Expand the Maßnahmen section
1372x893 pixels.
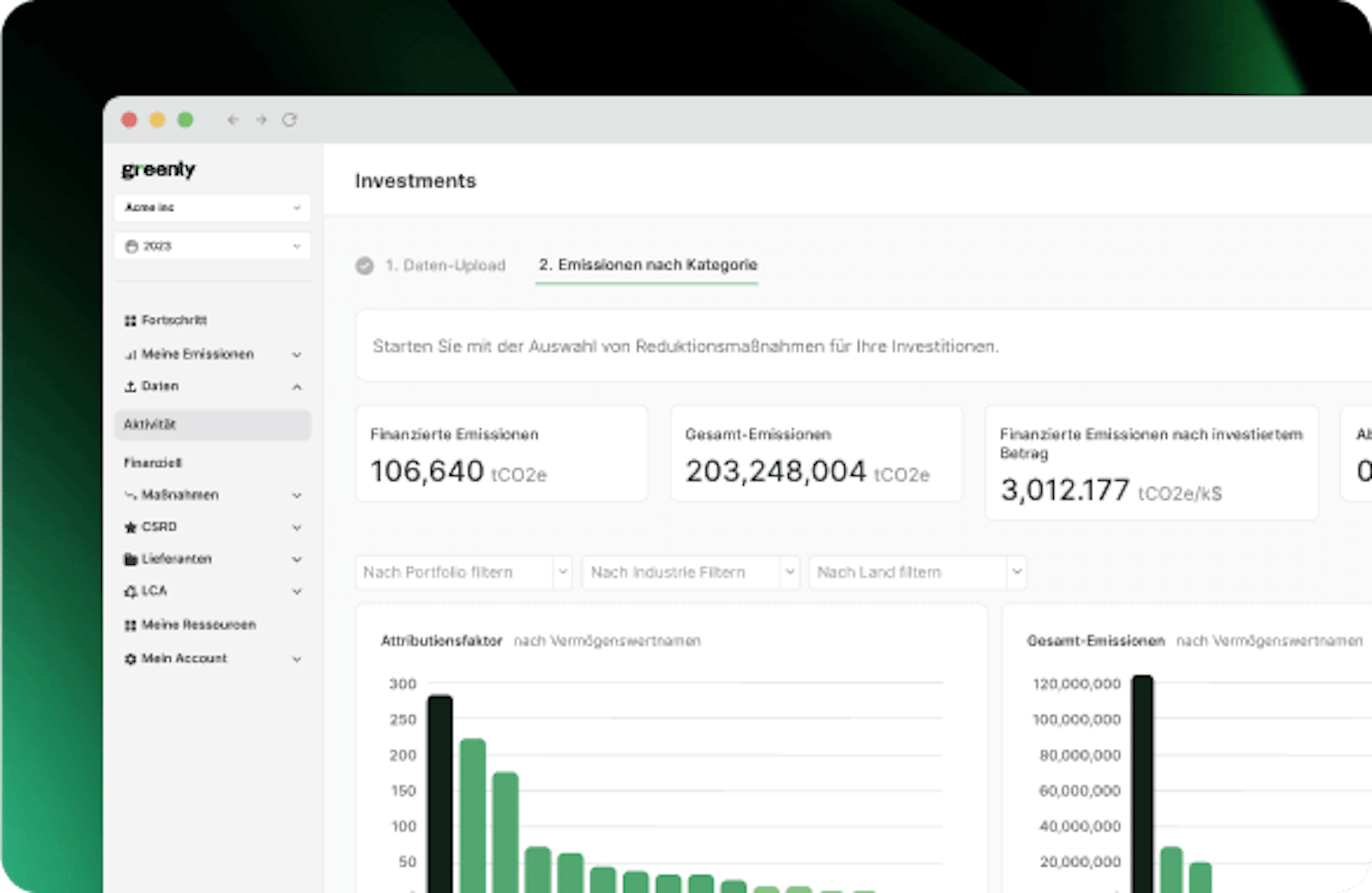[297, 495]
